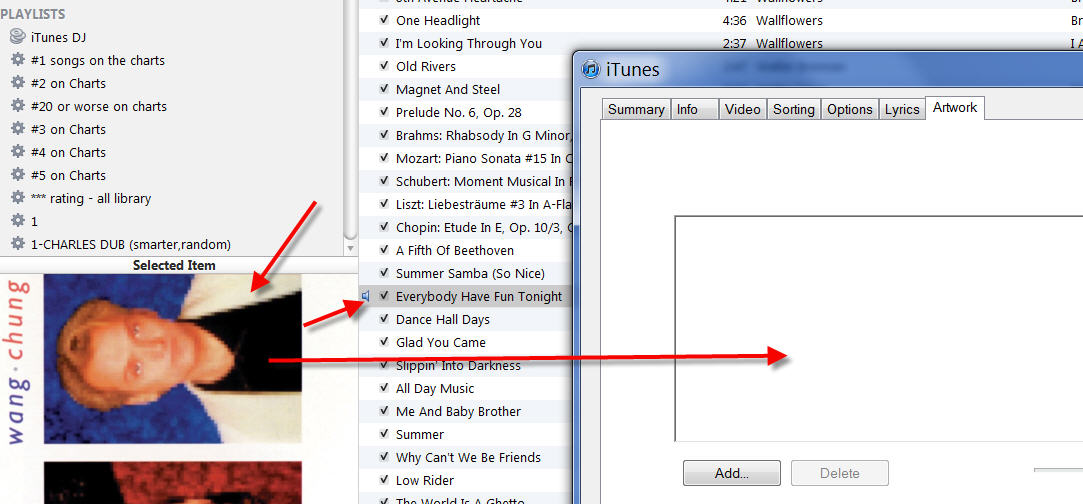Uncheck the 'Old Rivers' track
1083x504 pixels.
384,66
